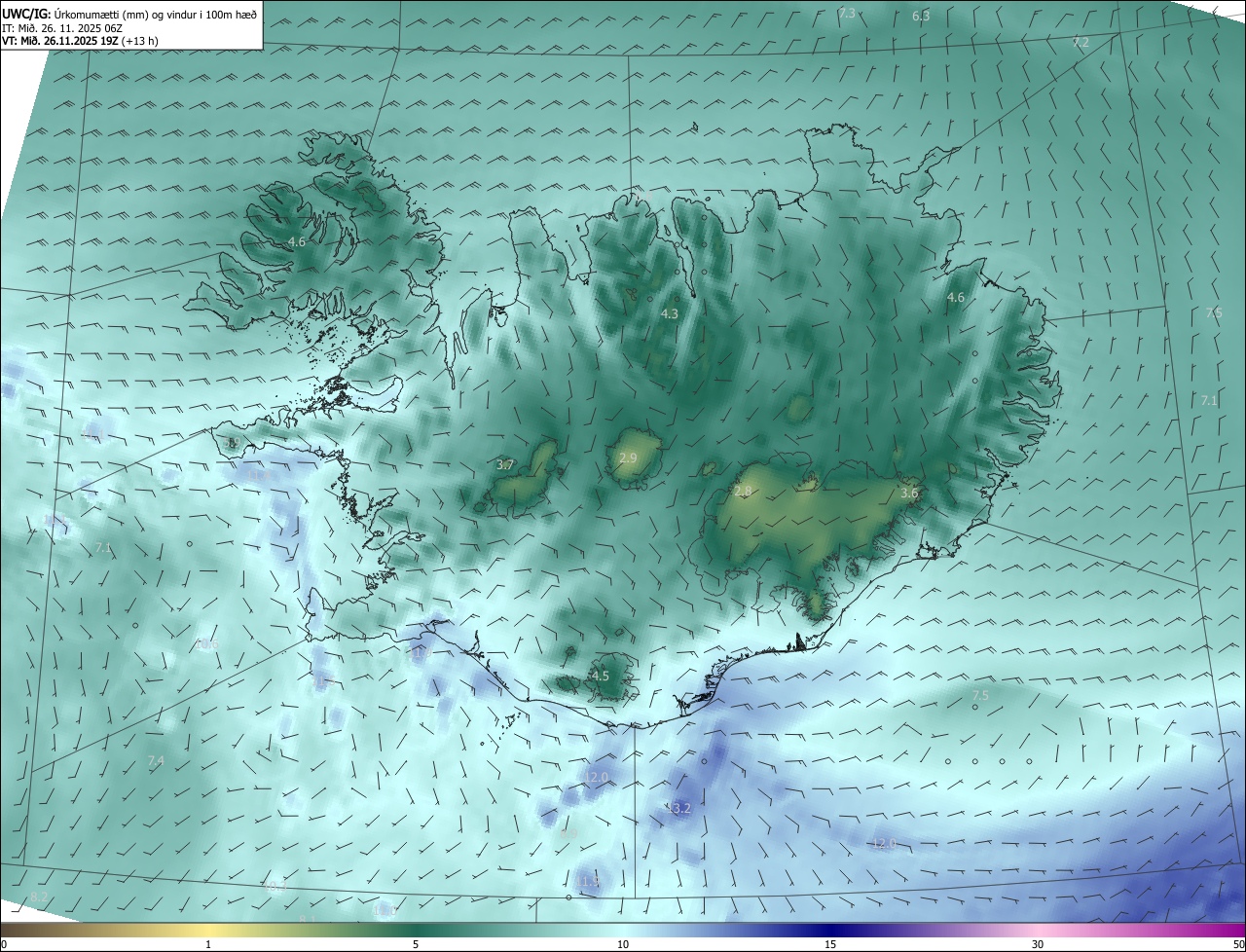Click the 'VT: Mið. 26.11.2025 19Z (+13 h)' line
The width and height of the screenshot is (1246, 952).
pos(80,41)
